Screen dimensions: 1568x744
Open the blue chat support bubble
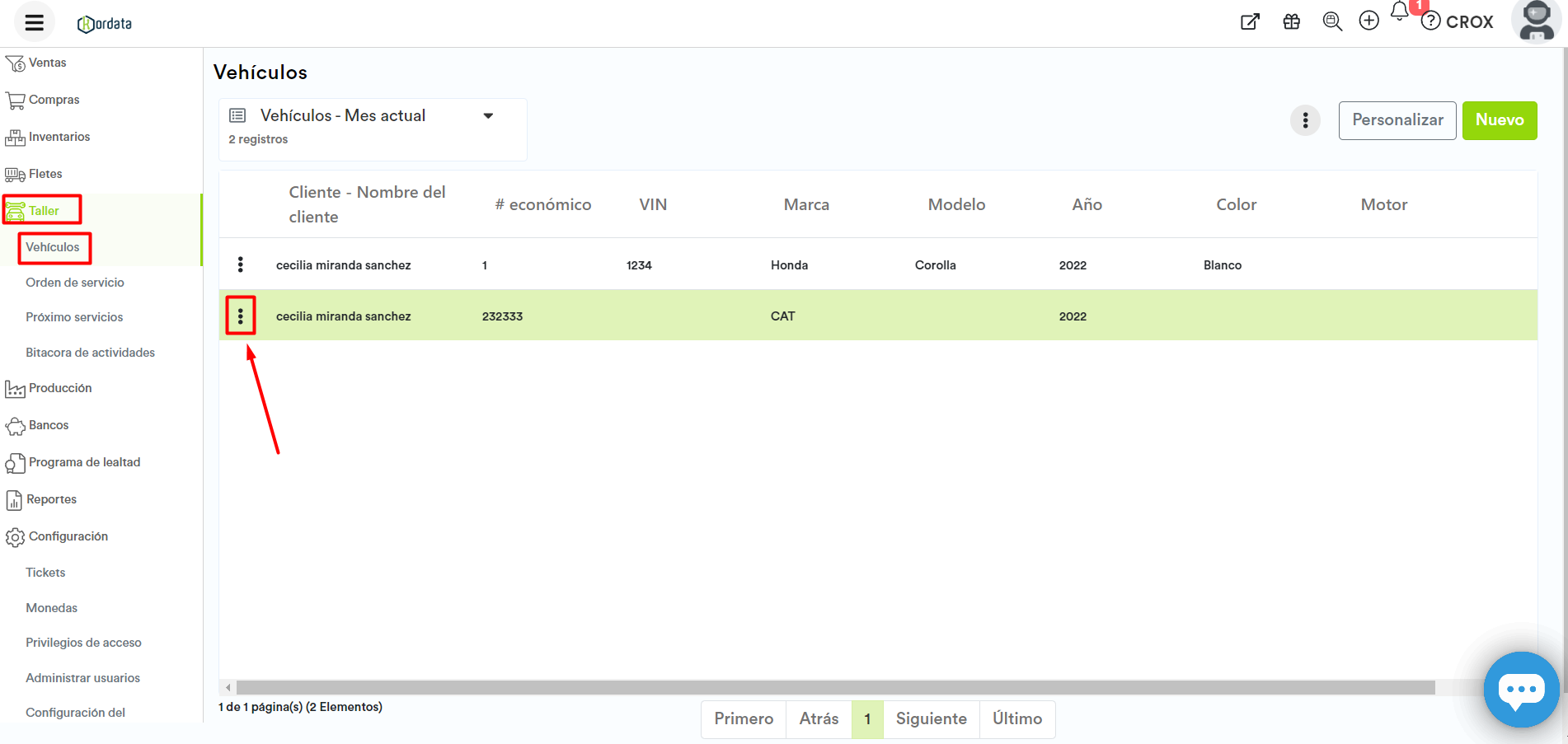tap(1521, 689)
